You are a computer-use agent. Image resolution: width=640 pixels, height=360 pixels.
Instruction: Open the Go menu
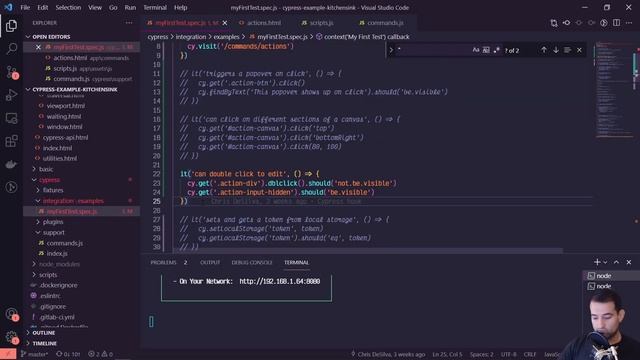pos(113,7)
